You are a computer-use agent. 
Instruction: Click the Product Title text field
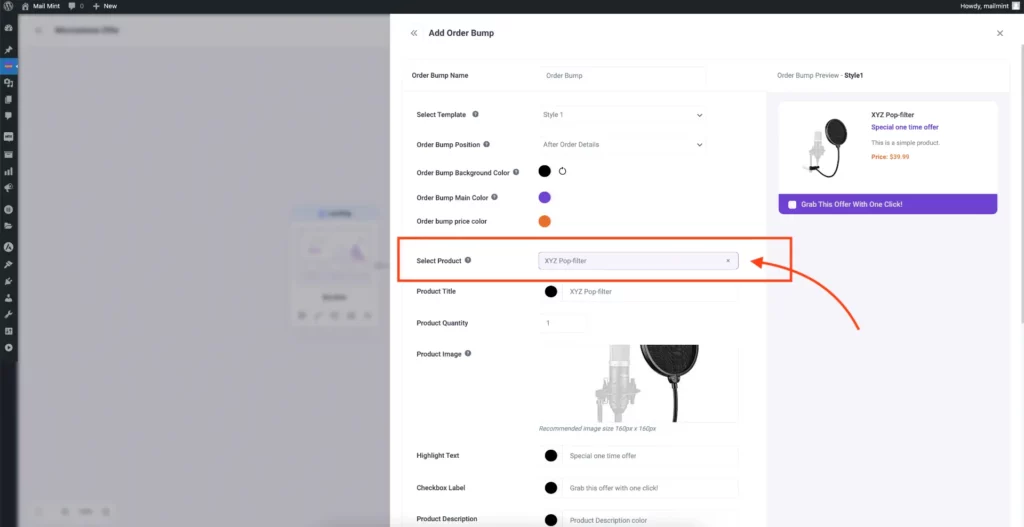650,292
